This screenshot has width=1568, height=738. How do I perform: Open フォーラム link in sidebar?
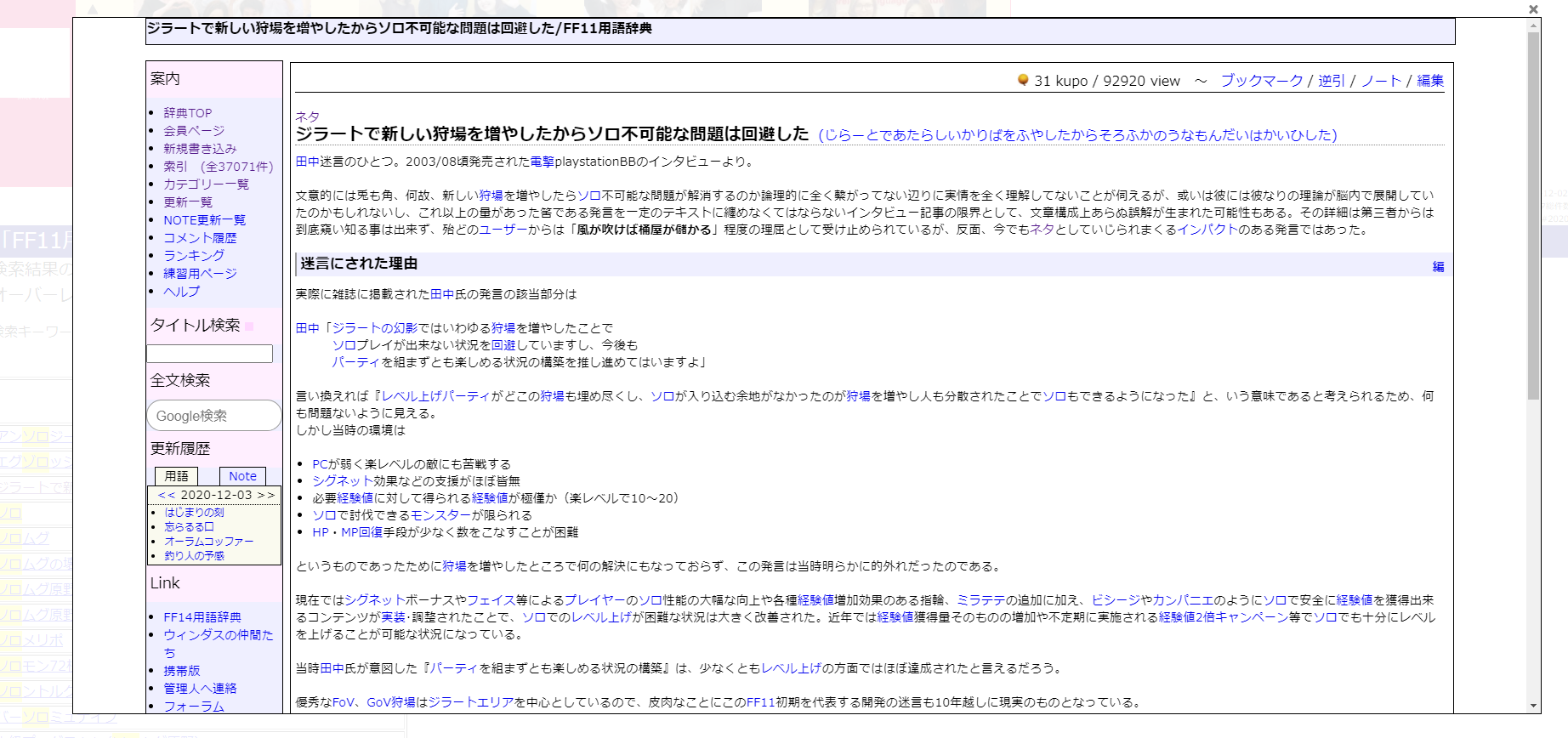[x=194, y=707]
